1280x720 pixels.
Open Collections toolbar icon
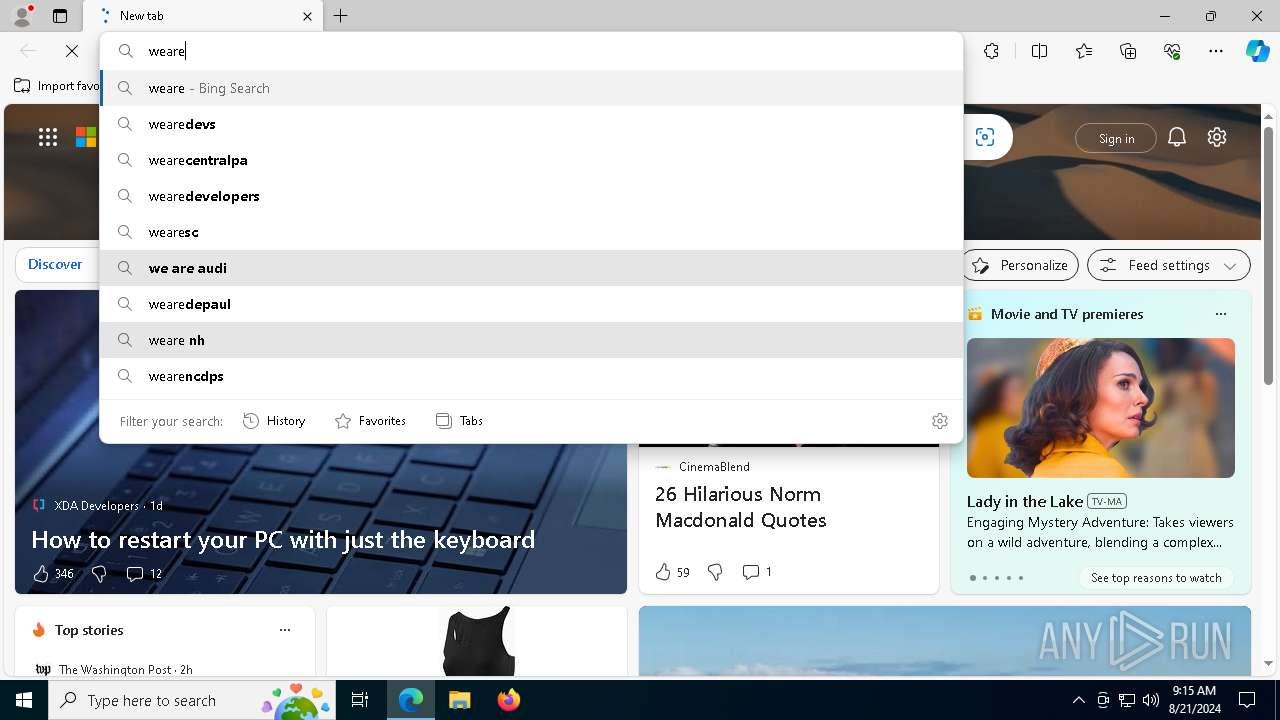point(1128,51)
